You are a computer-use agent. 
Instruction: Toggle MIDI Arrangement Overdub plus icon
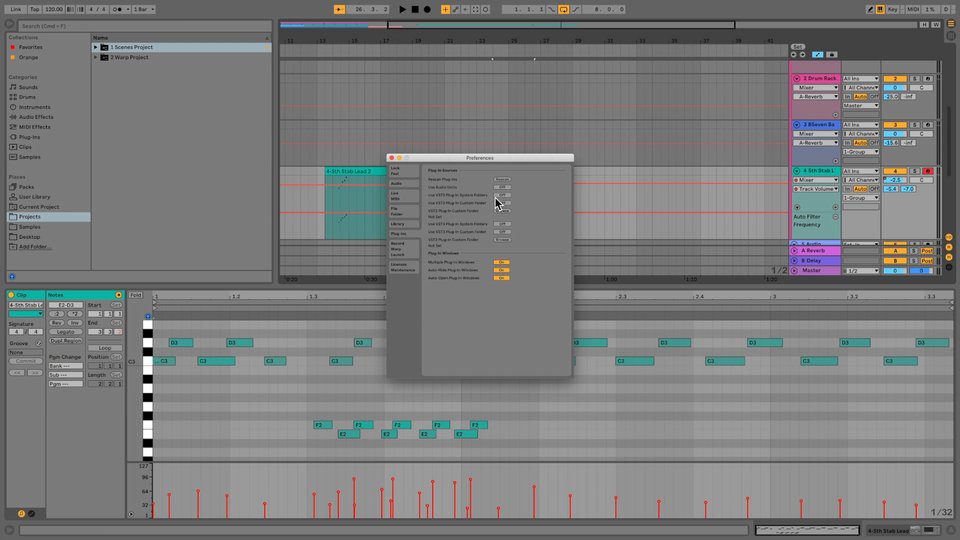[445, 9]
